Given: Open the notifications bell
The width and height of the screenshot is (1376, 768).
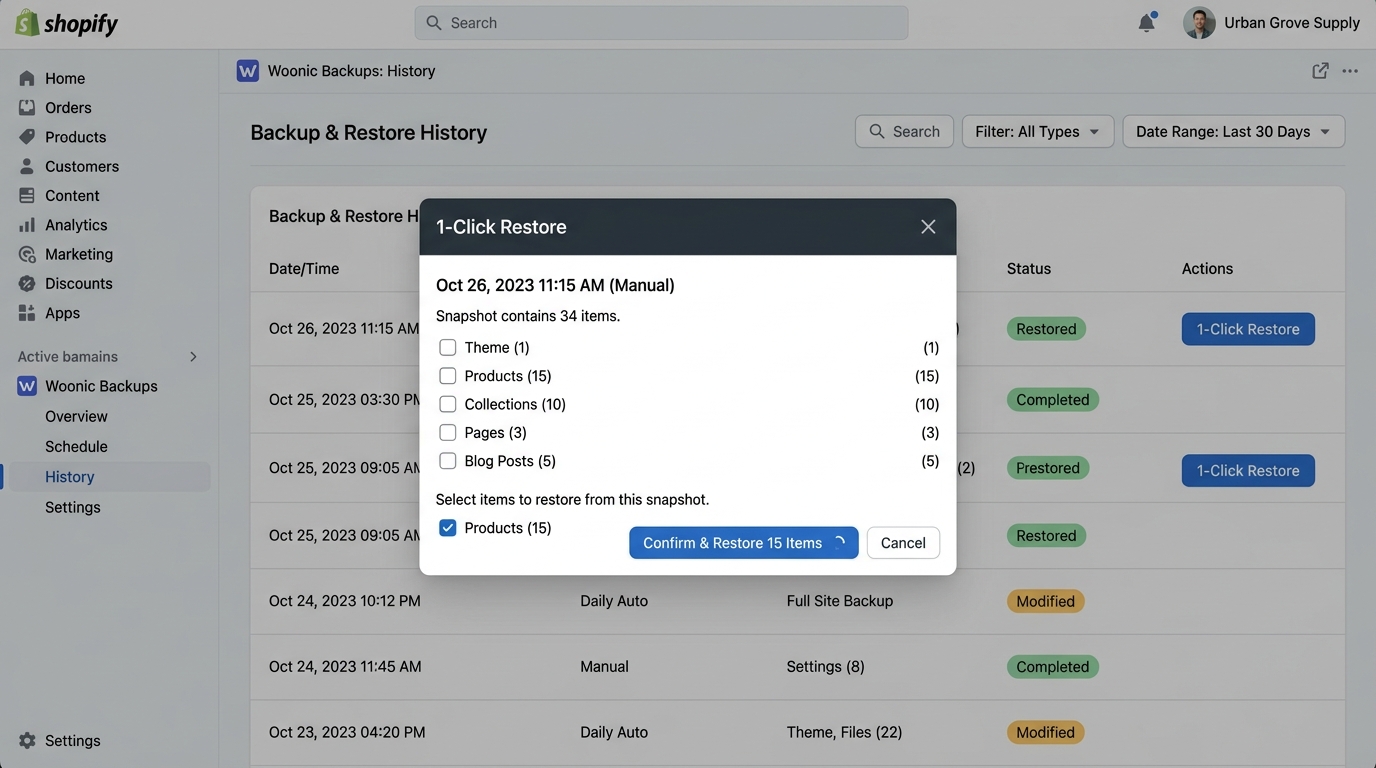Looking at the screenshot, I should [1147, 23].
